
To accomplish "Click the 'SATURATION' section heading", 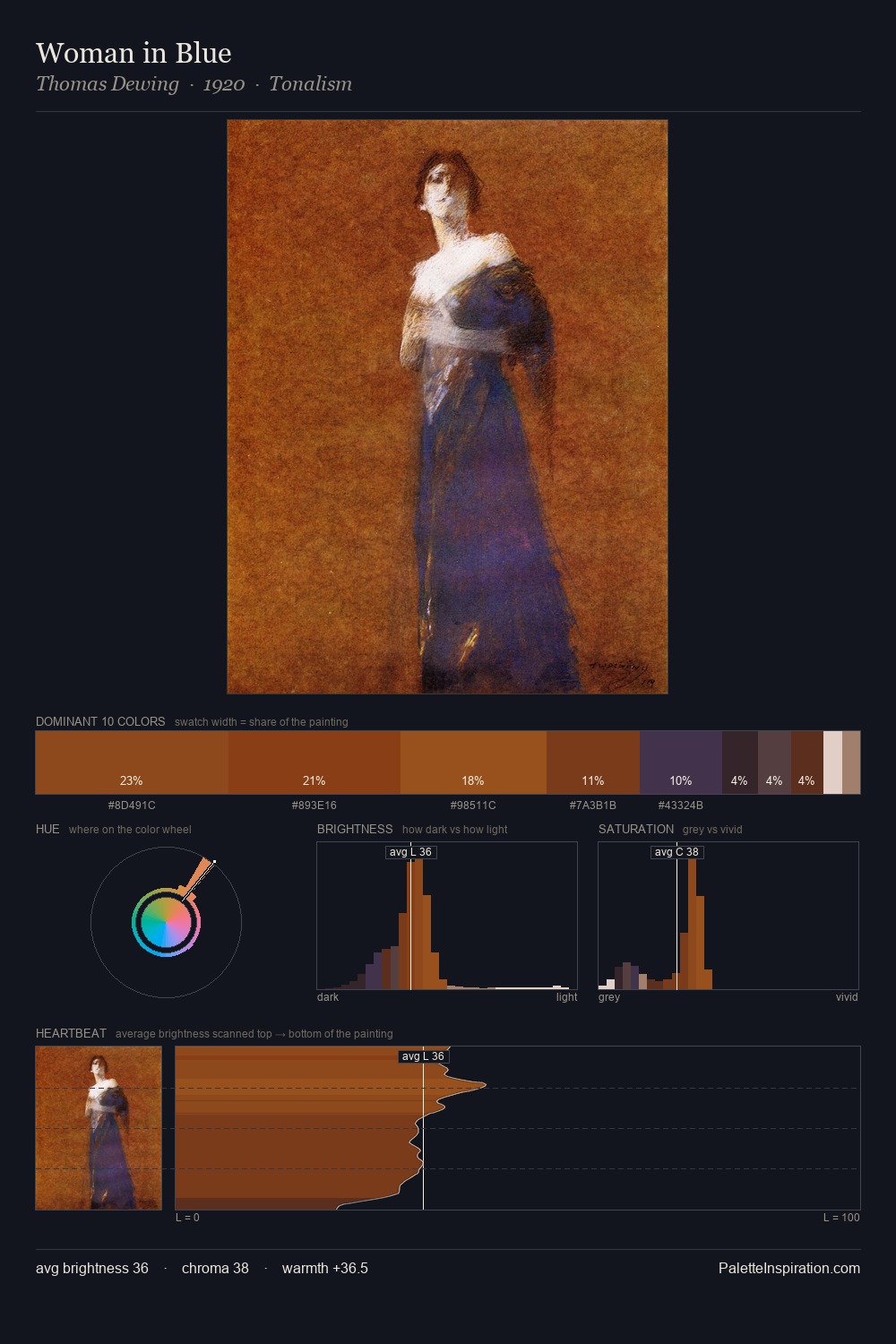I will (x=636, y=829).
